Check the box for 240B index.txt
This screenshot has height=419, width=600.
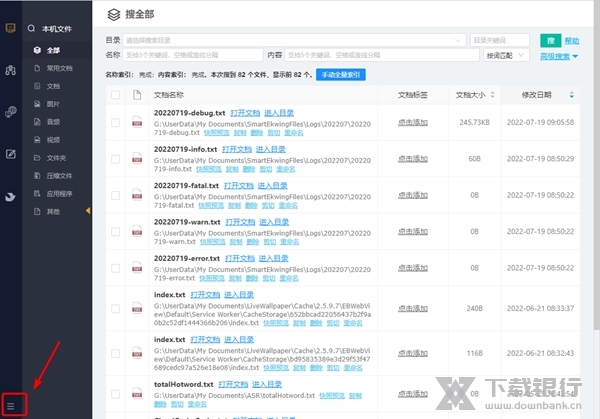click(x=115, y=308)
